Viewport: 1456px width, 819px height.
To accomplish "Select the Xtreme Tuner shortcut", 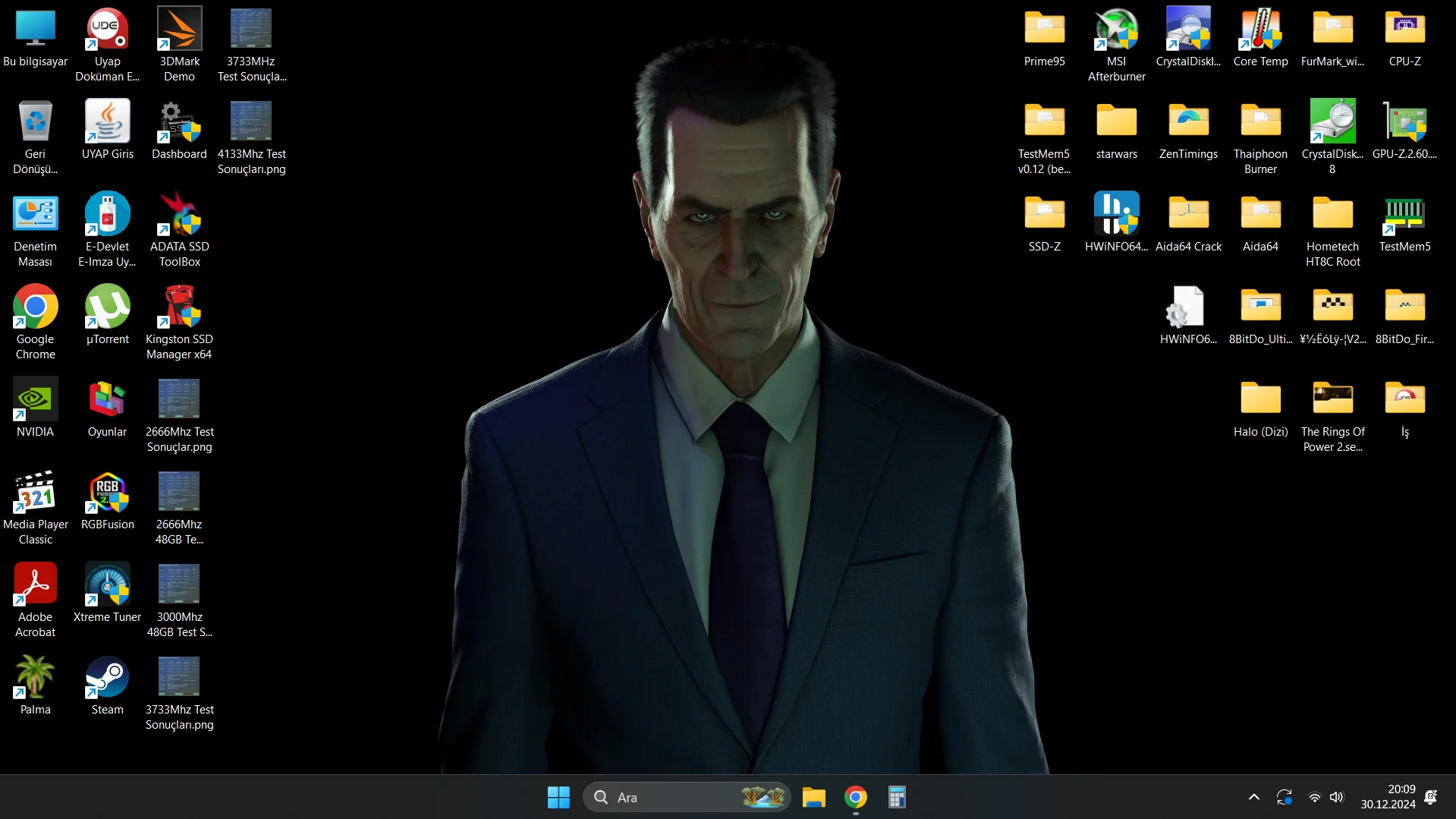I will pos(107,594).
